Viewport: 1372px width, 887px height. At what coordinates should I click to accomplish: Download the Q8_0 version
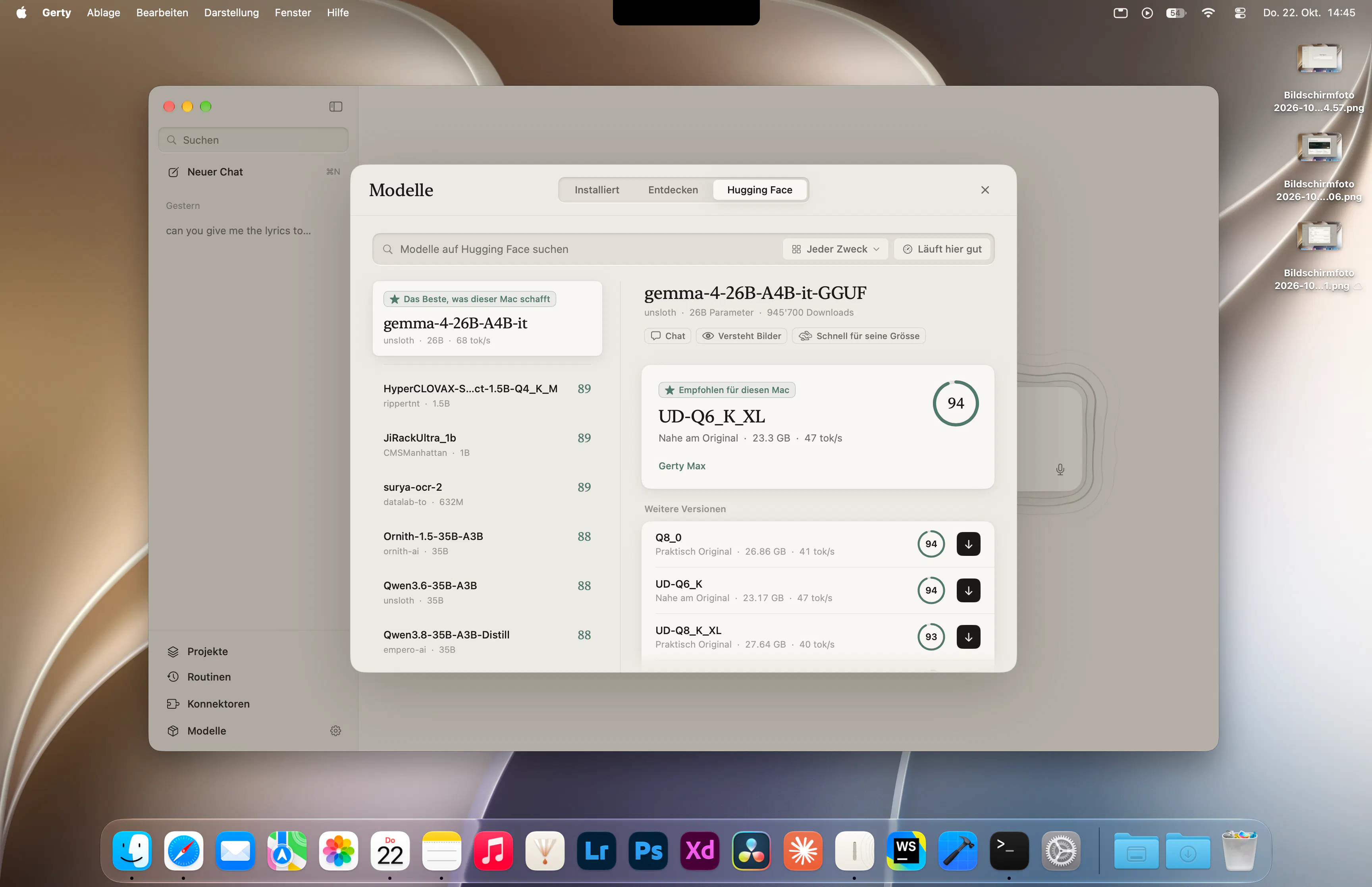pyautogui.click(x=968, y=544)
